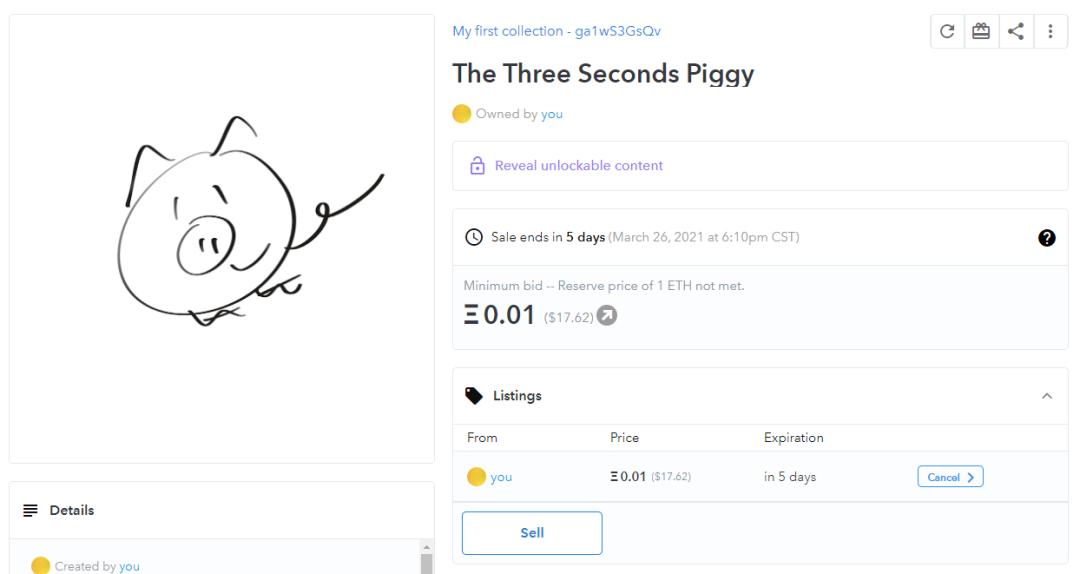Screen dimensions: 1080x574
Task: Click the gift transfer icon
Action: (981, 32)
